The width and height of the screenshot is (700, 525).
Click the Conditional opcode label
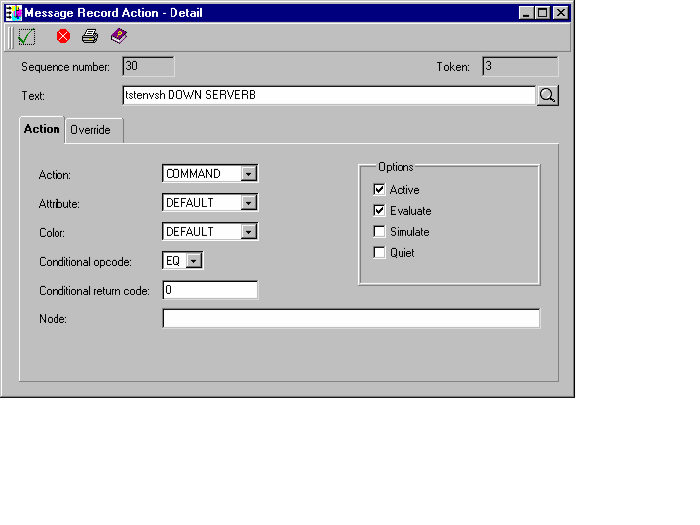[x=85, y=262]
